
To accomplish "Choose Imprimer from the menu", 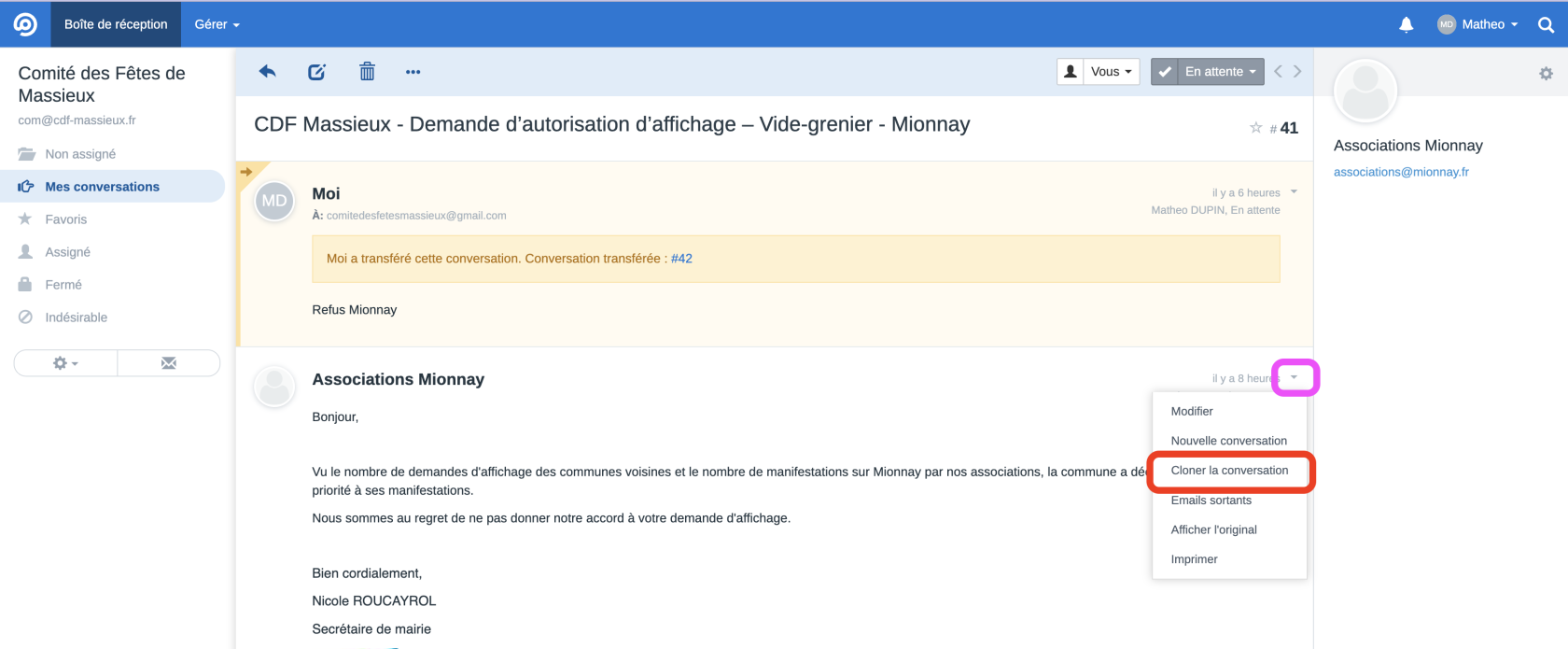I will [x=1229, y=559].
